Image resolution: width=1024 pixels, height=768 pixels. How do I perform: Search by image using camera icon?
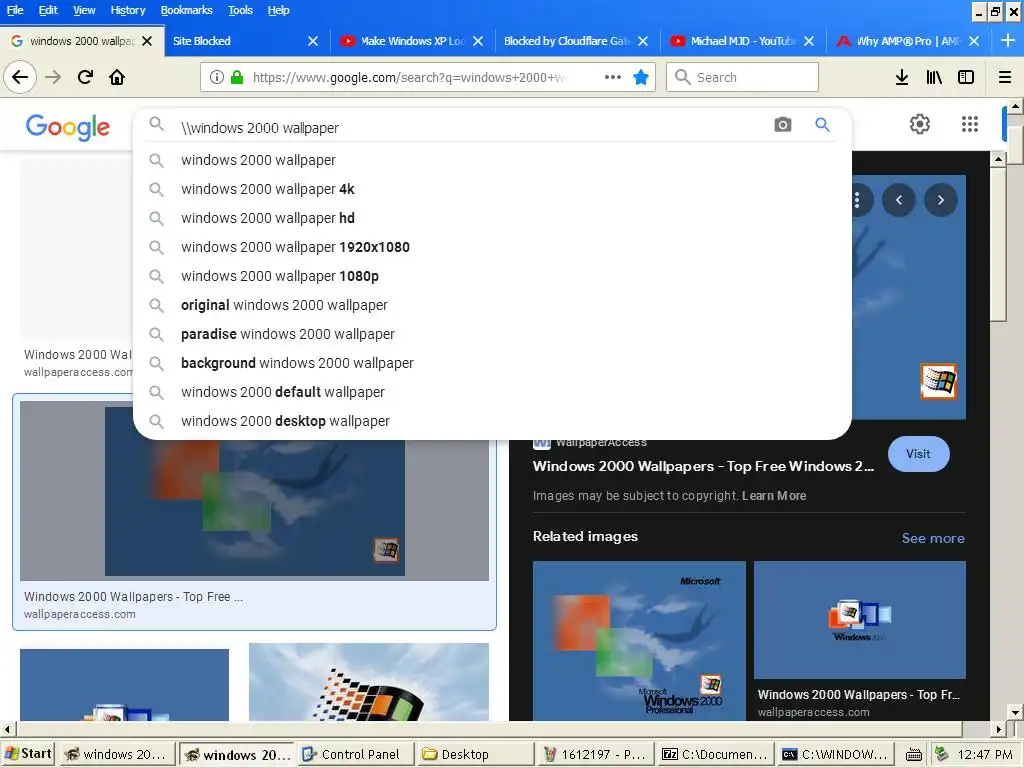pyautogui.click(x=782, y=124)
